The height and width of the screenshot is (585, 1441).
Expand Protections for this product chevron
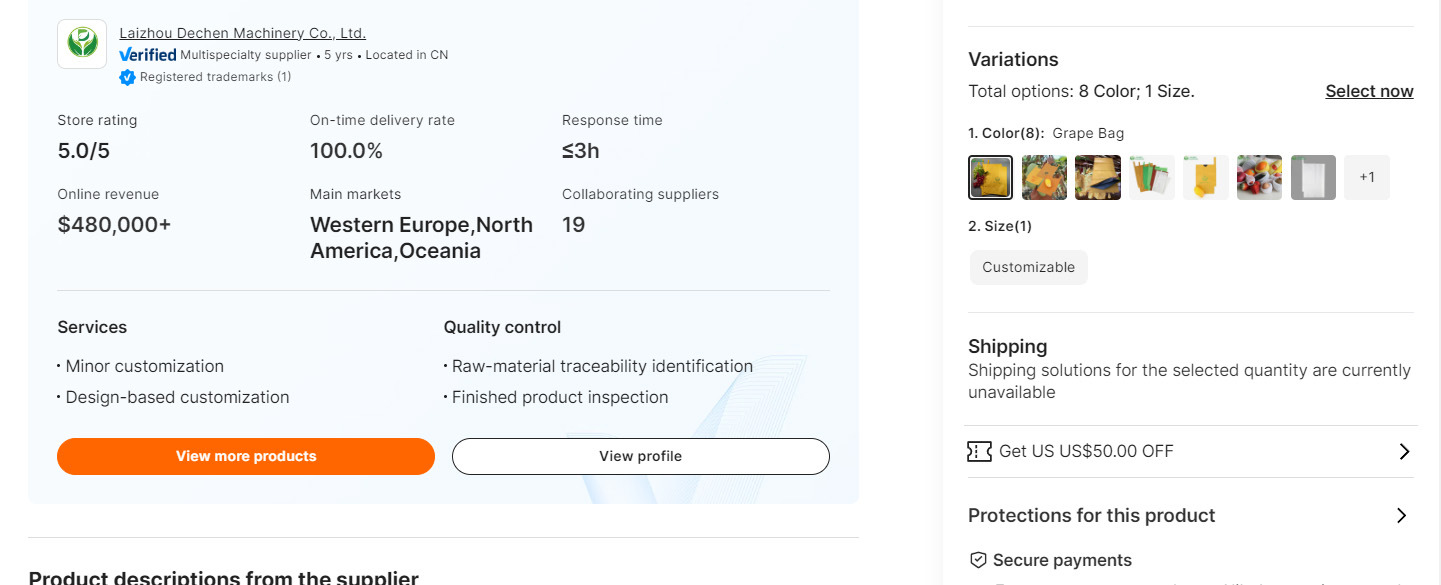tap(1401, 516)
